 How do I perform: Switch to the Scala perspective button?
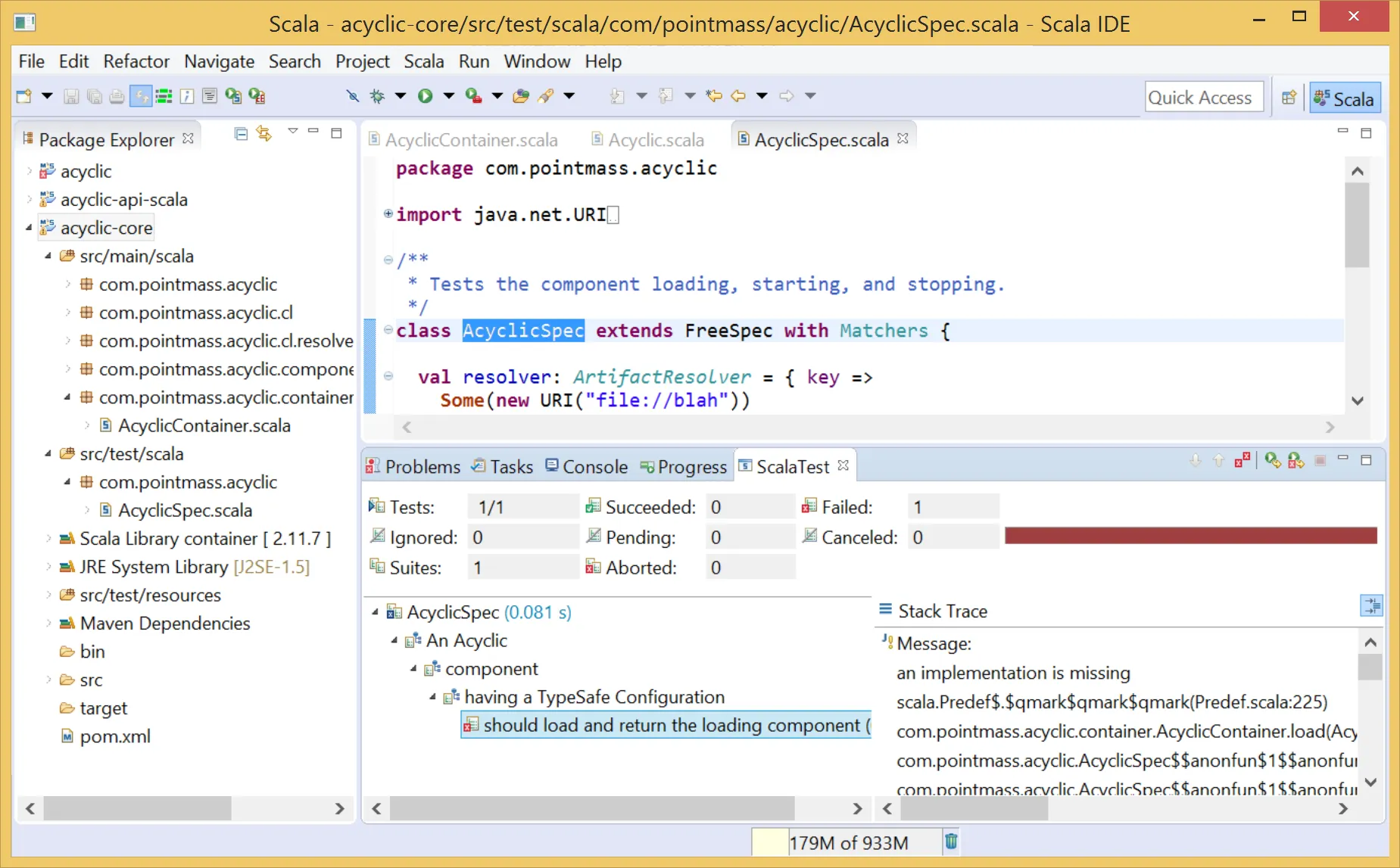tap(1345, 98)
